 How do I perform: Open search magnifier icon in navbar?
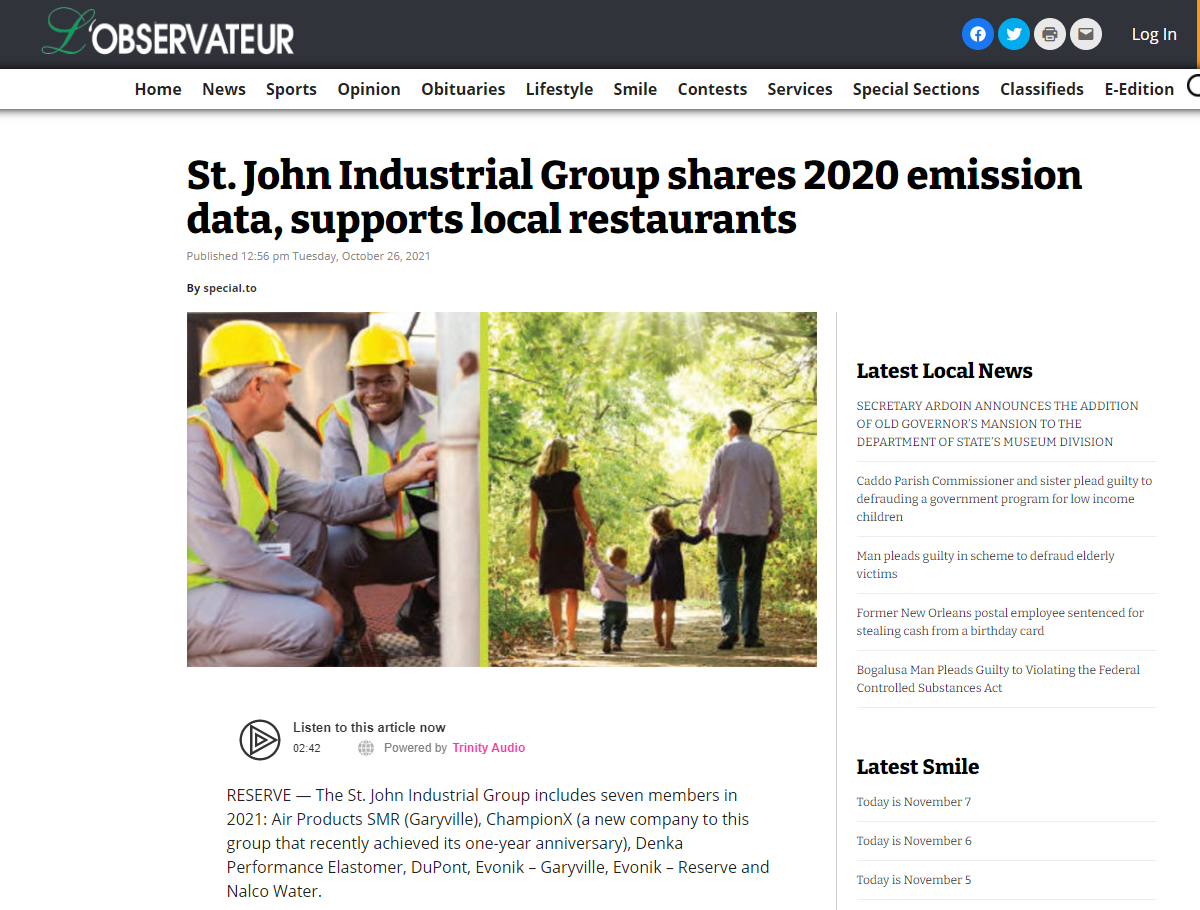click(1194, 86)
